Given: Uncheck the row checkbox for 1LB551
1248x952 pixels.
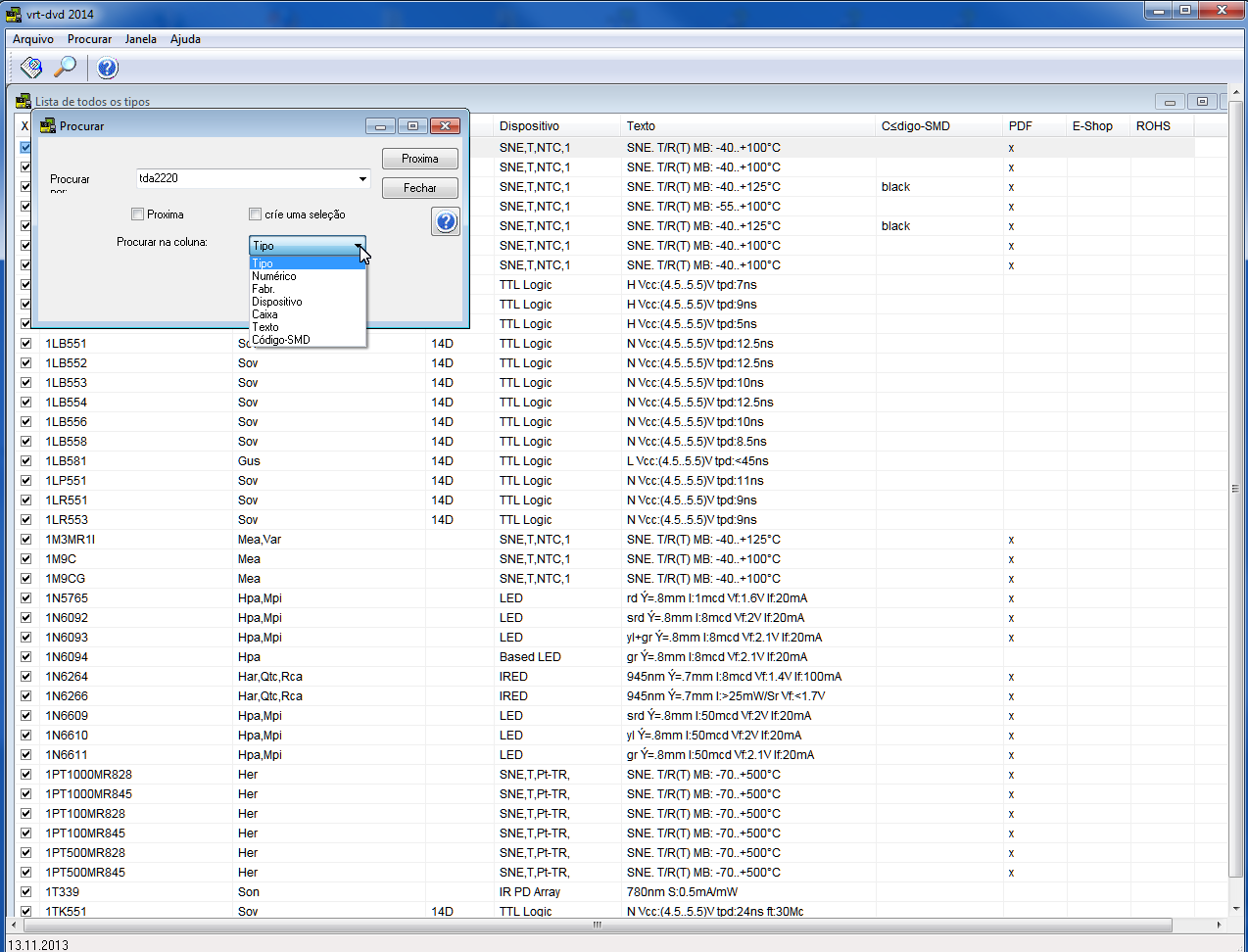Looking at the screenshot, I should tap(26, 344).
